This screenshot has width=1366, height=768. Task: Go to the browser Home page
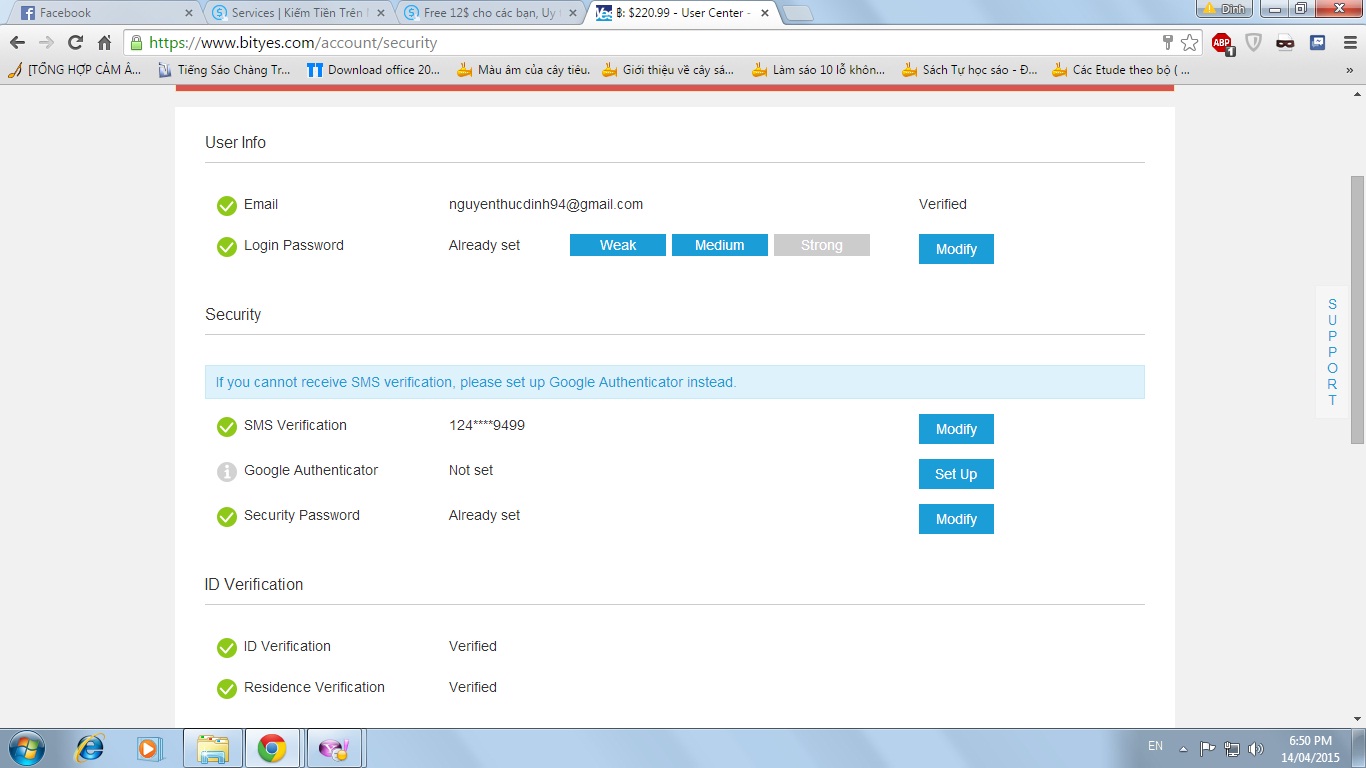pos(104,43)
